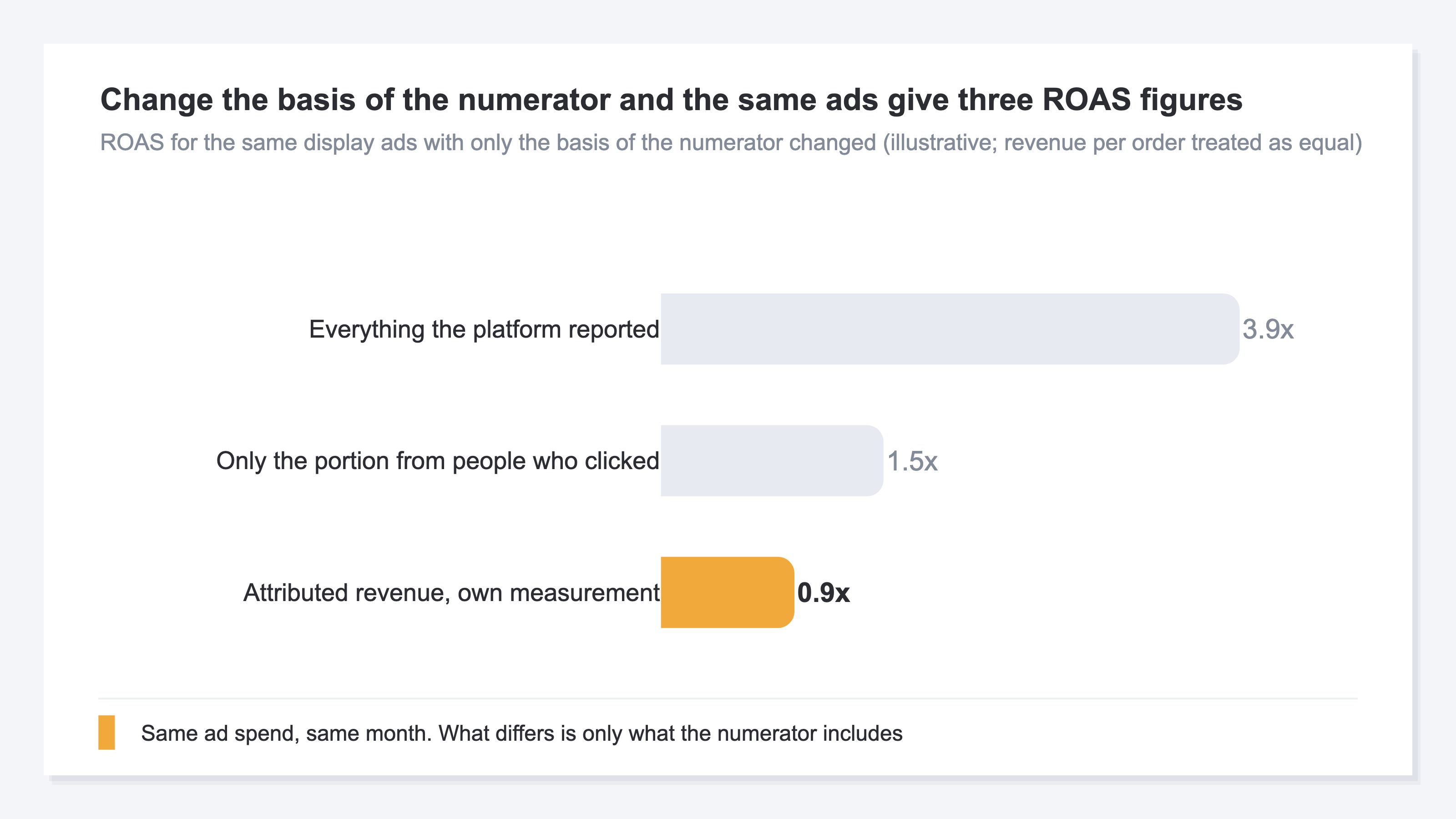The image size is (1456, 819).
Task: Select the 1.5x clicked portion bar
Action: [x=772, y=460]
